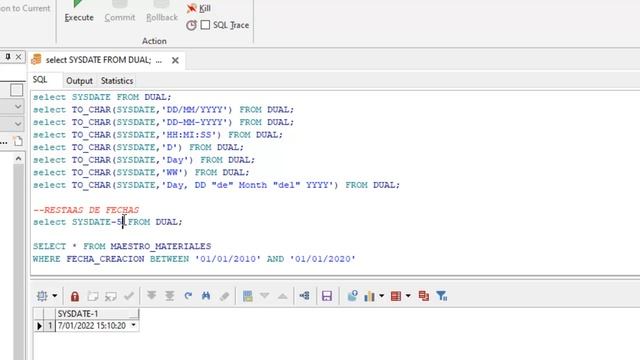Click the insert record icon
The image size is (640, 360).
[93, 296]
